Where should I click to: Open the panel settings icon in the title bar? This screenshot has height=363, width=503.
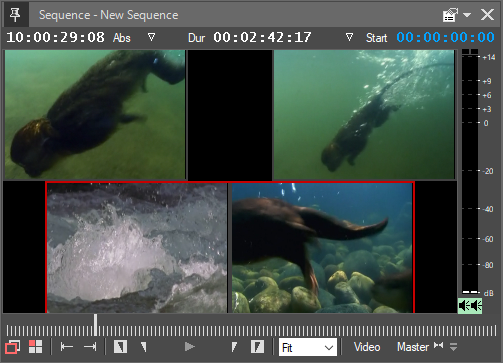coord(450,15)
